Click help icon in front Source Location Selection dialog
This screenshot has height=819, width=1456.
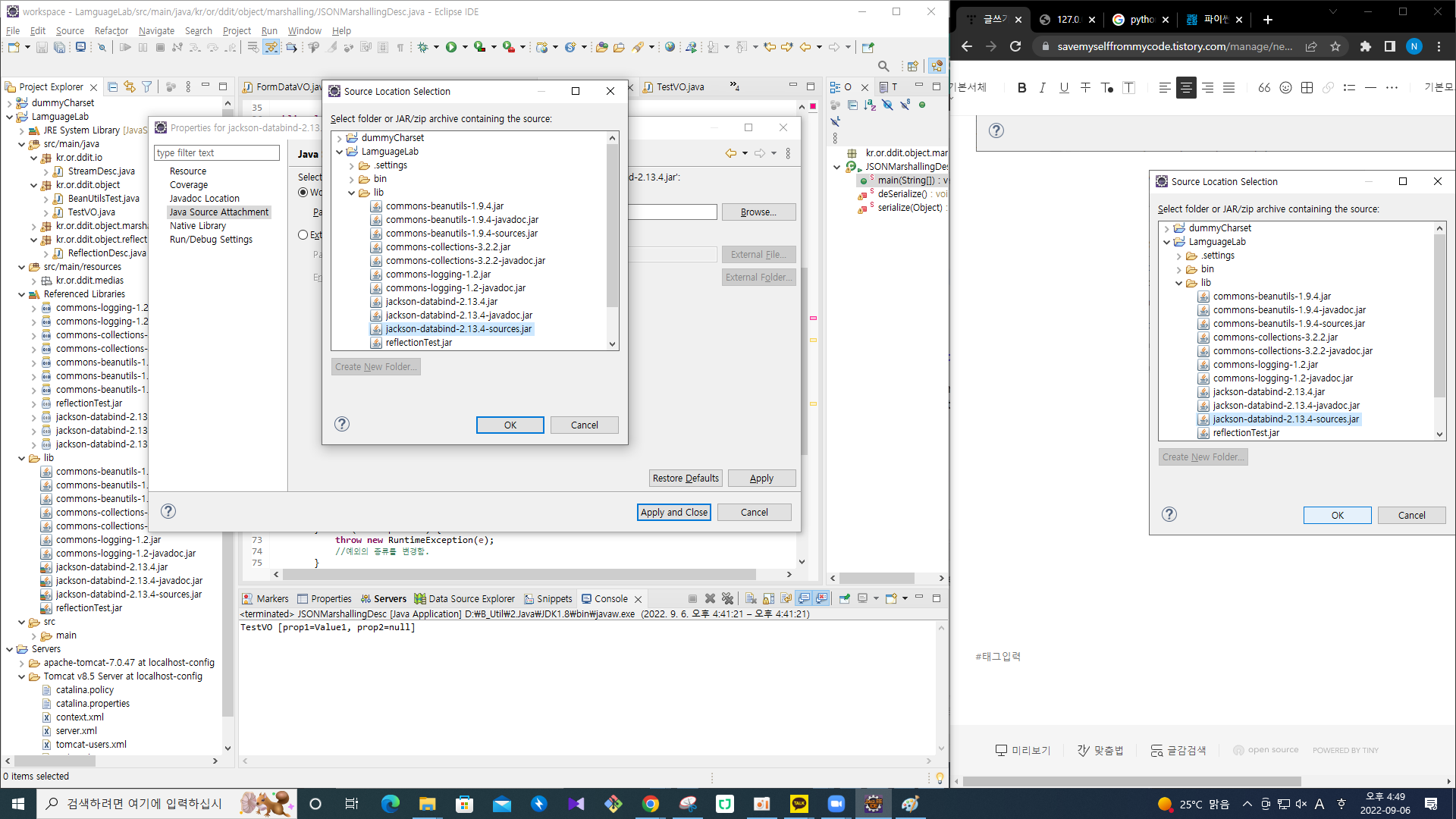coord(342,424)
